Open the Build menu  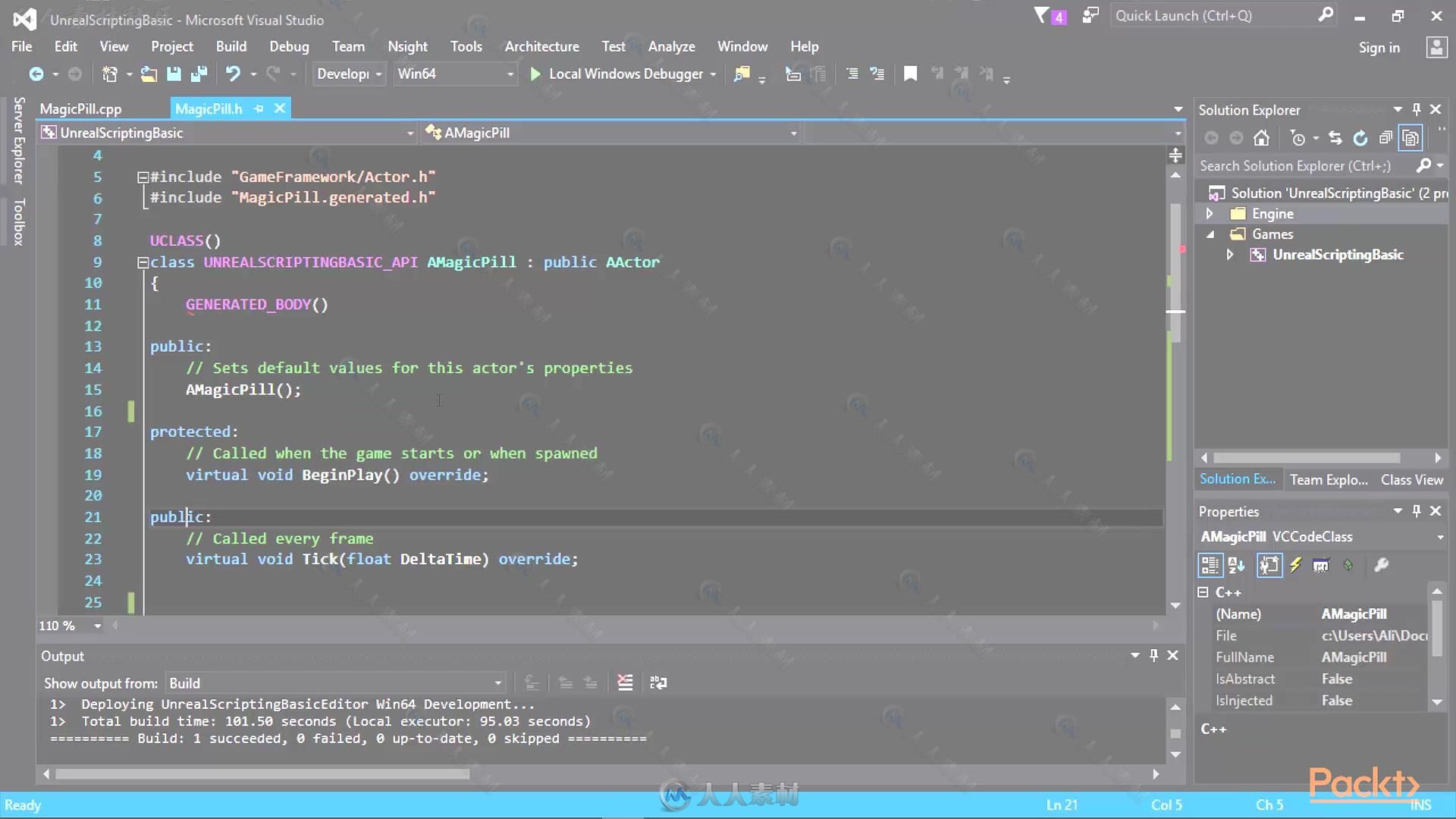coord(231,46)
